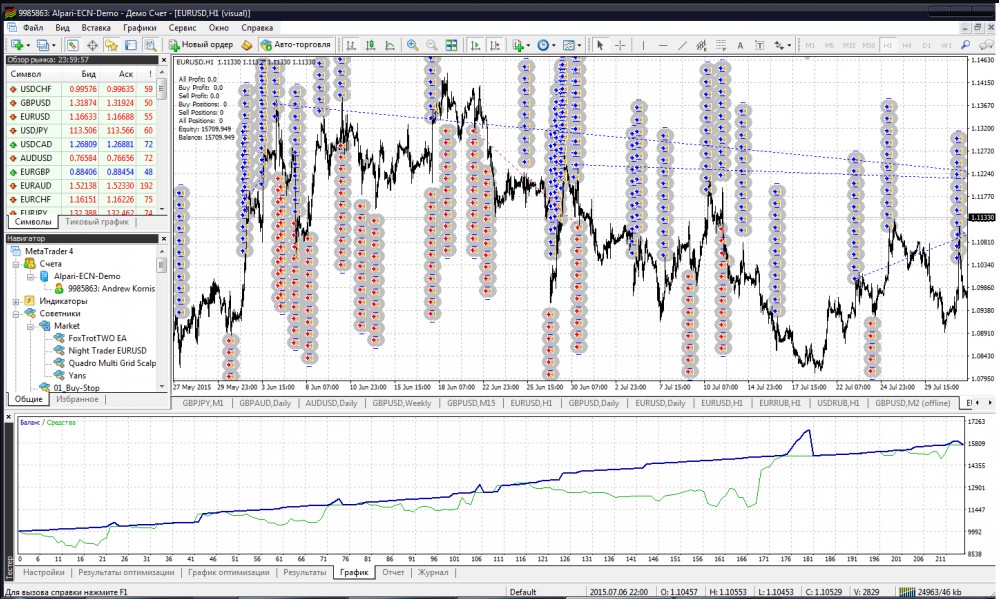The width and height of the screenshot is (999, 599).
Task: Expand the Индикаторы tree node
Action: (17, 301)
